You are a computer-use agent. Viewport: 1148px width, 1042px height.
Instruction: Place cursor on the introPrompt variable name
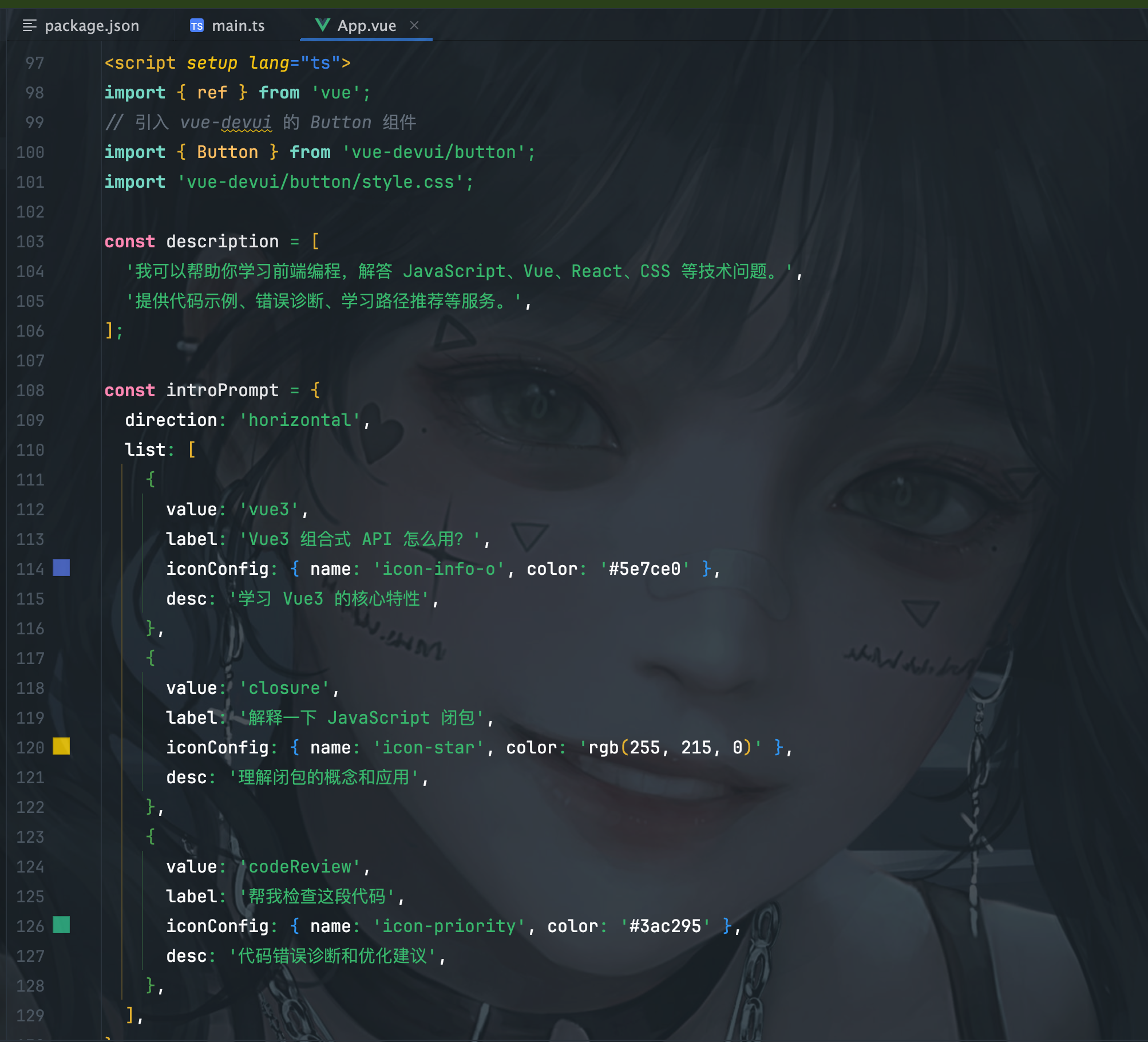(x=222, y=390)
